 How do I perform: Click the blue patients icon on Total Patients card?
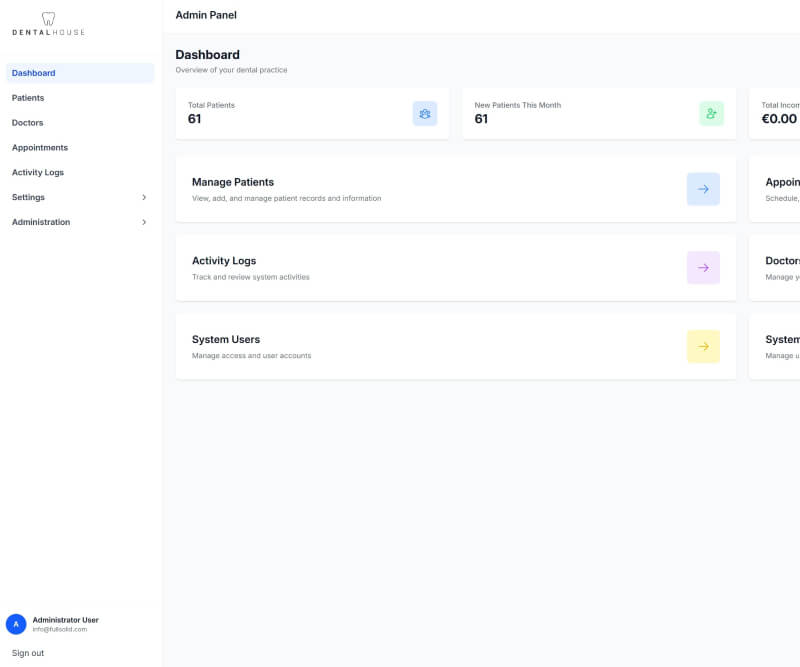tap(424, 113)
